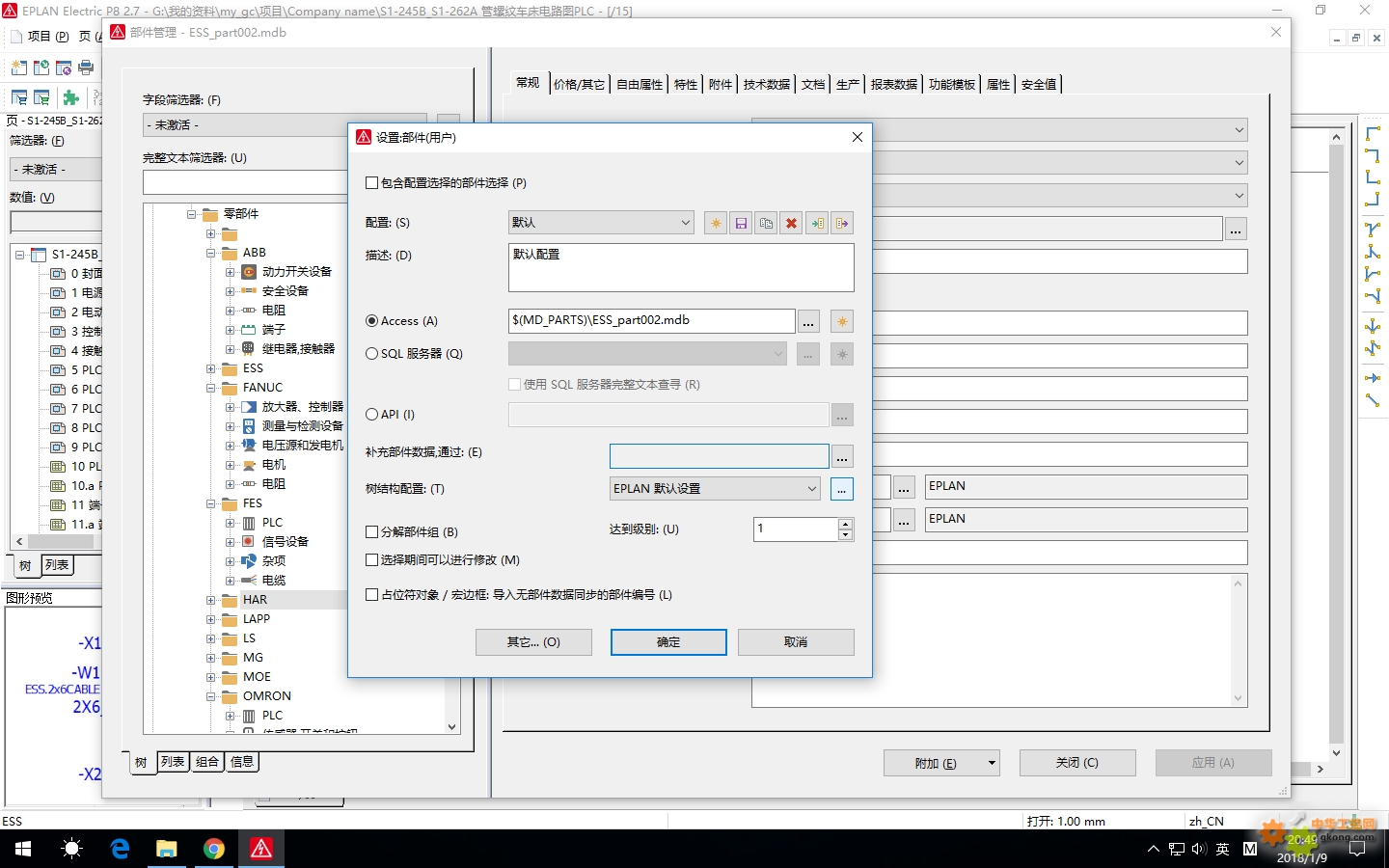Select the LAPP folder in parts tree
1389x868 pixels.
pyautogui.click(x=257, y=619)
